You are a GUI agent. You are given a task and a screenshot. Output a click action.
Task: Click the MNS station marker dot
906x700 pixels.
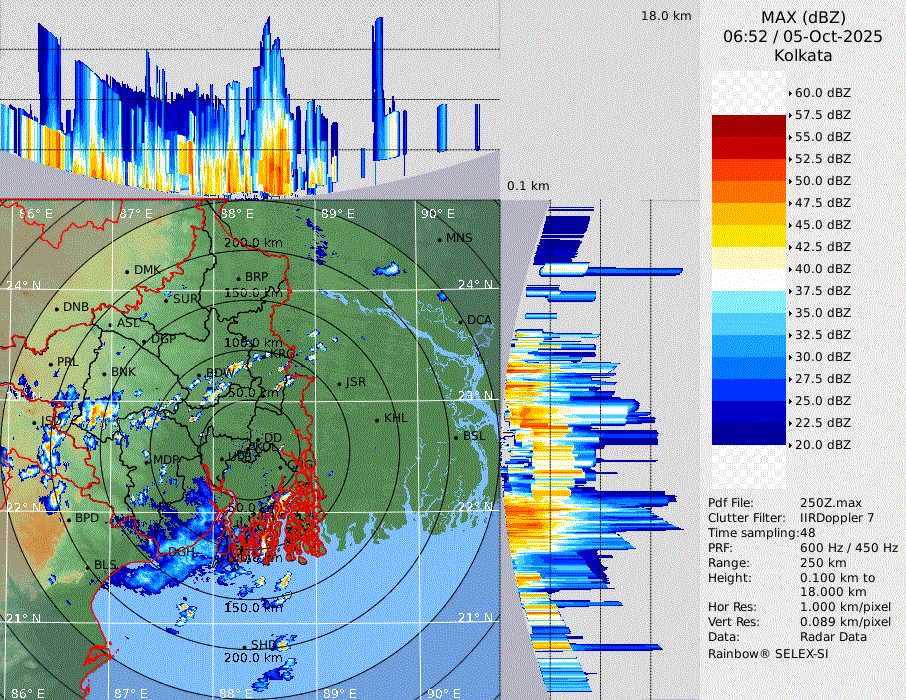pos(439,240)
